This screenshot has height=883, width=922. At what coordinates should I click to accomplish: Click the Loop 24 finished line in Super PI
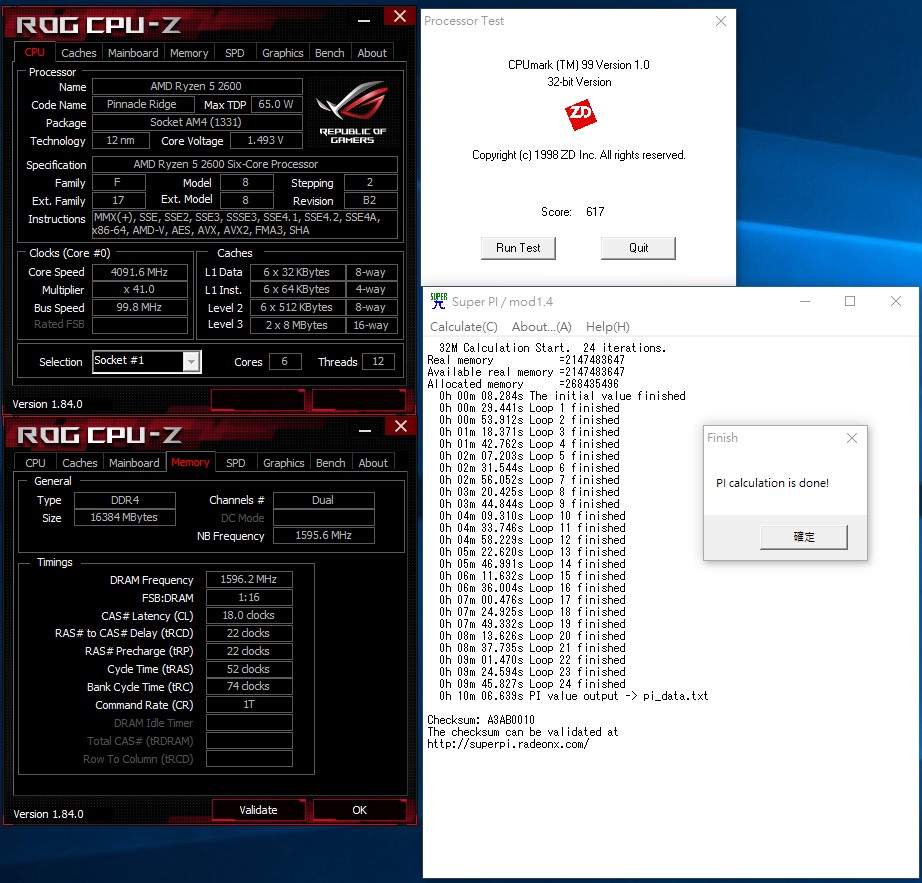[532, 684]
